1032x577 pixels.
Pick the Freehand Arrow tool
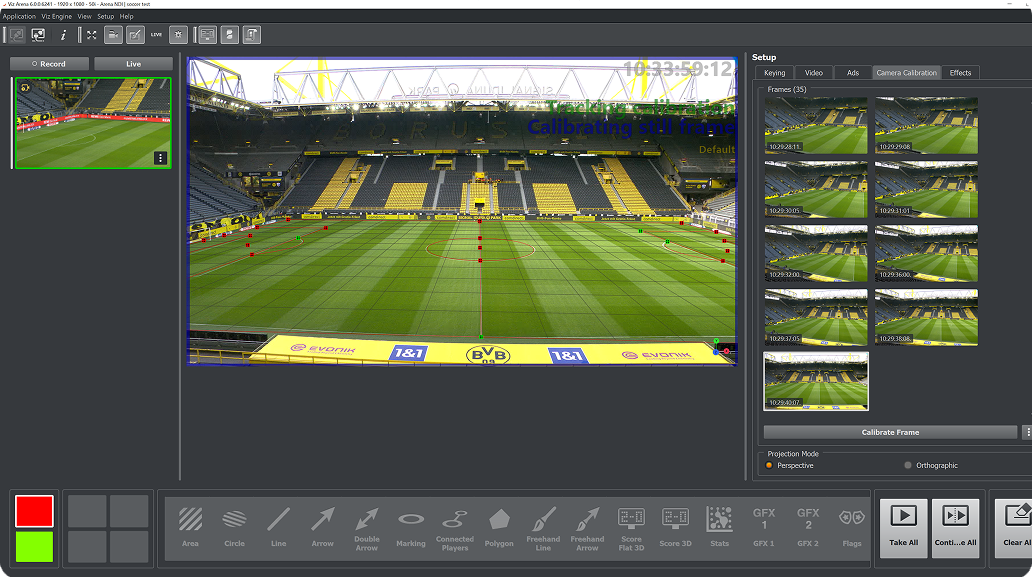pyautogui.click(x=587, y=527)
